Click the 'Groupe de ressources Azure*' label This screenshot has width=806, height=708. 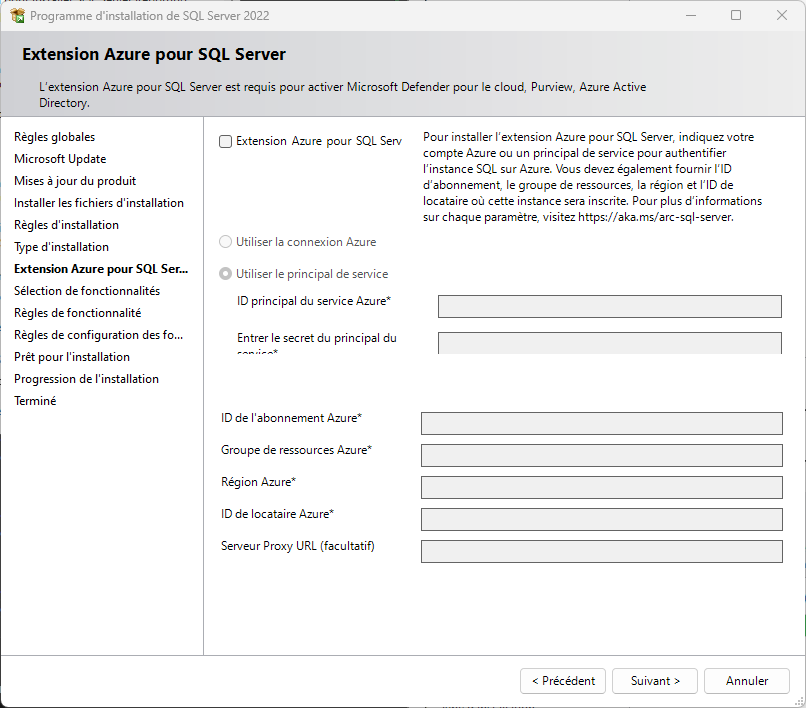(x=297, y=450)
